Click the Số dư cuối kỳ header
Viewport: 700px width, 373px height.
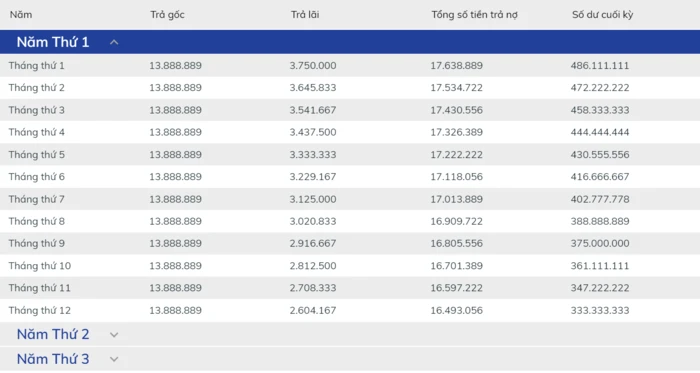603,15
